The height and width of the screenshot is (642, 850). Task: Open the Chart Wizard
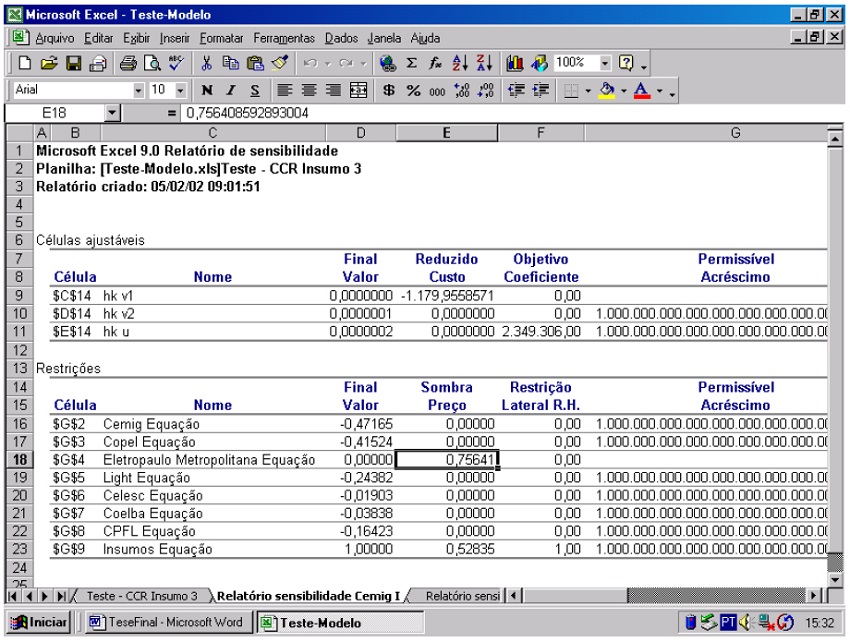click(x=516, y=62)
